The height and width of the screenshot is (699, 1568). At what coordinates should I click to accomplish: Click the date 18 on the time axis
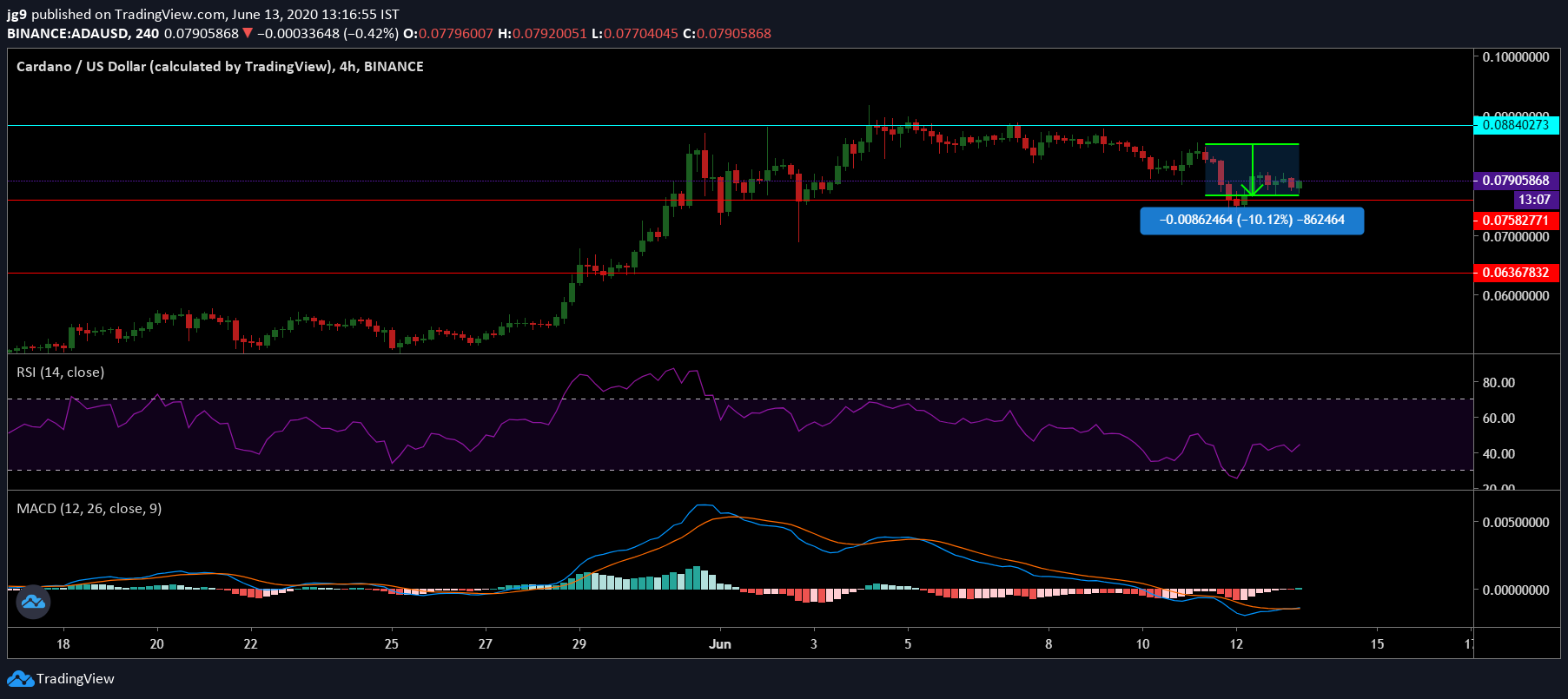tap(63, 644)
